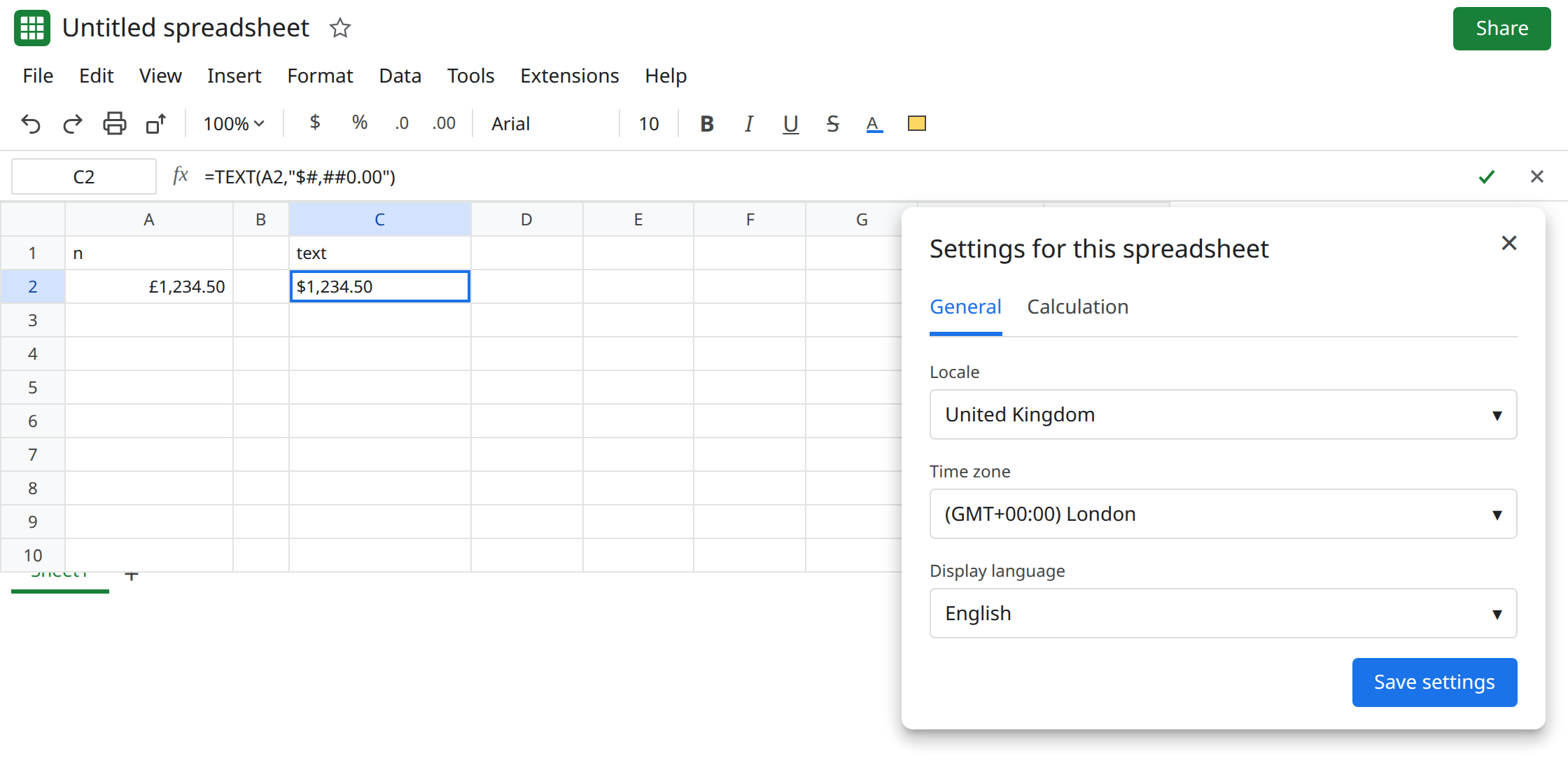Image resolution: width=1568 pixels, height=784 pixels.
Task: Open the Locale United Kingdom dropdown
Action: click(1223, 414)
